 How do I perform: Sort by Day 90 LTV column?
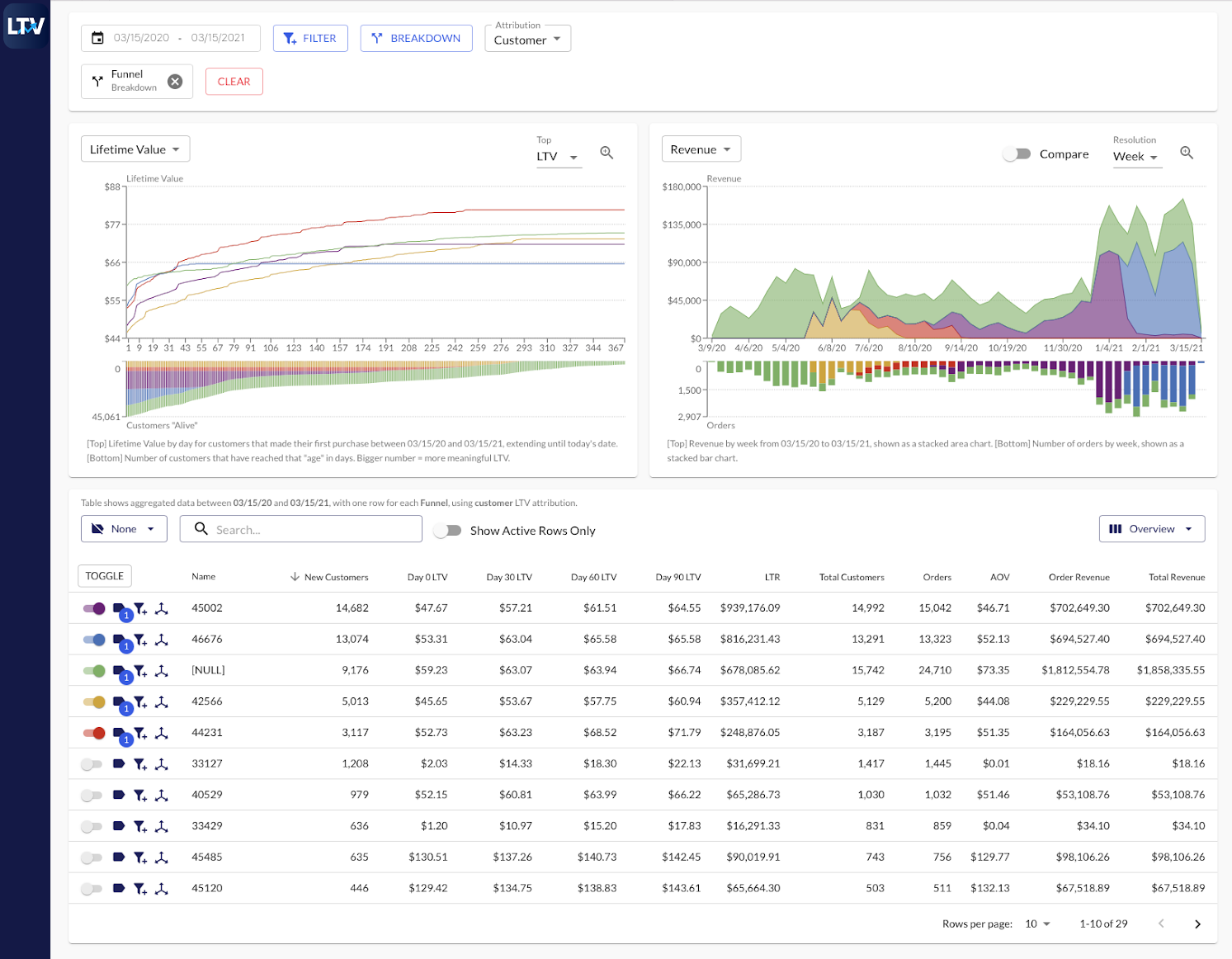pyautogui.click(x=677, y=577)
